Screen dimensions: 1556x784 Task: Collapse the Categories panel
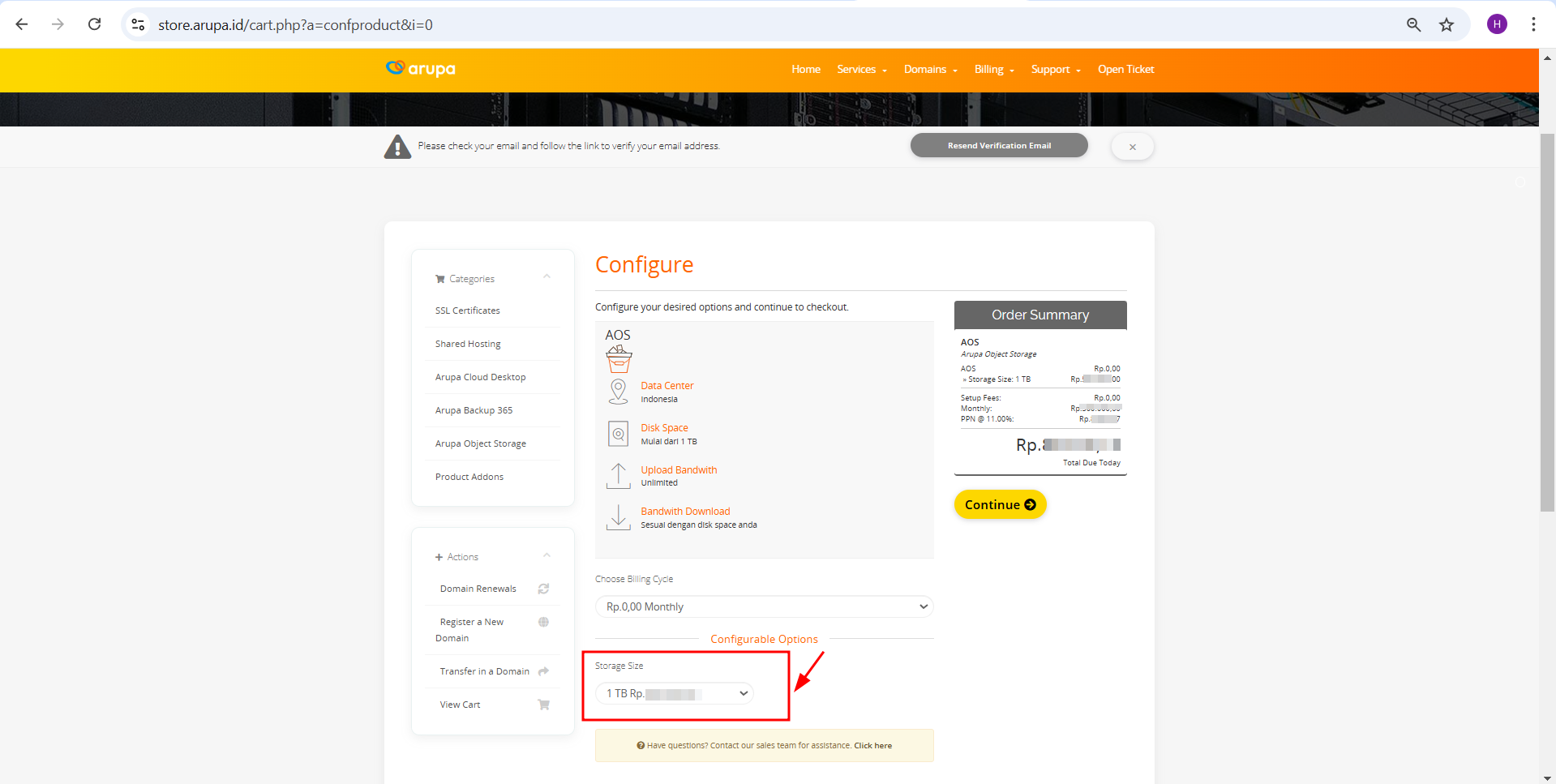click(547, 276)
